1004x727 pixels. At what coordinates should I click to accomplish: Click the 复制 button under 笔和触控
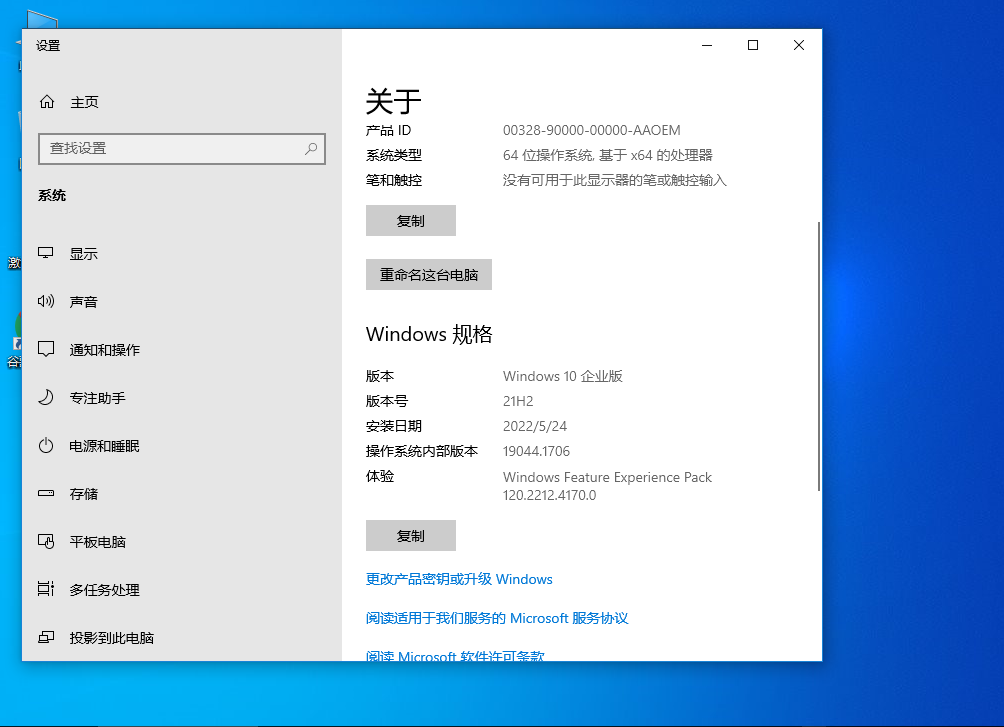pos(410,220)
